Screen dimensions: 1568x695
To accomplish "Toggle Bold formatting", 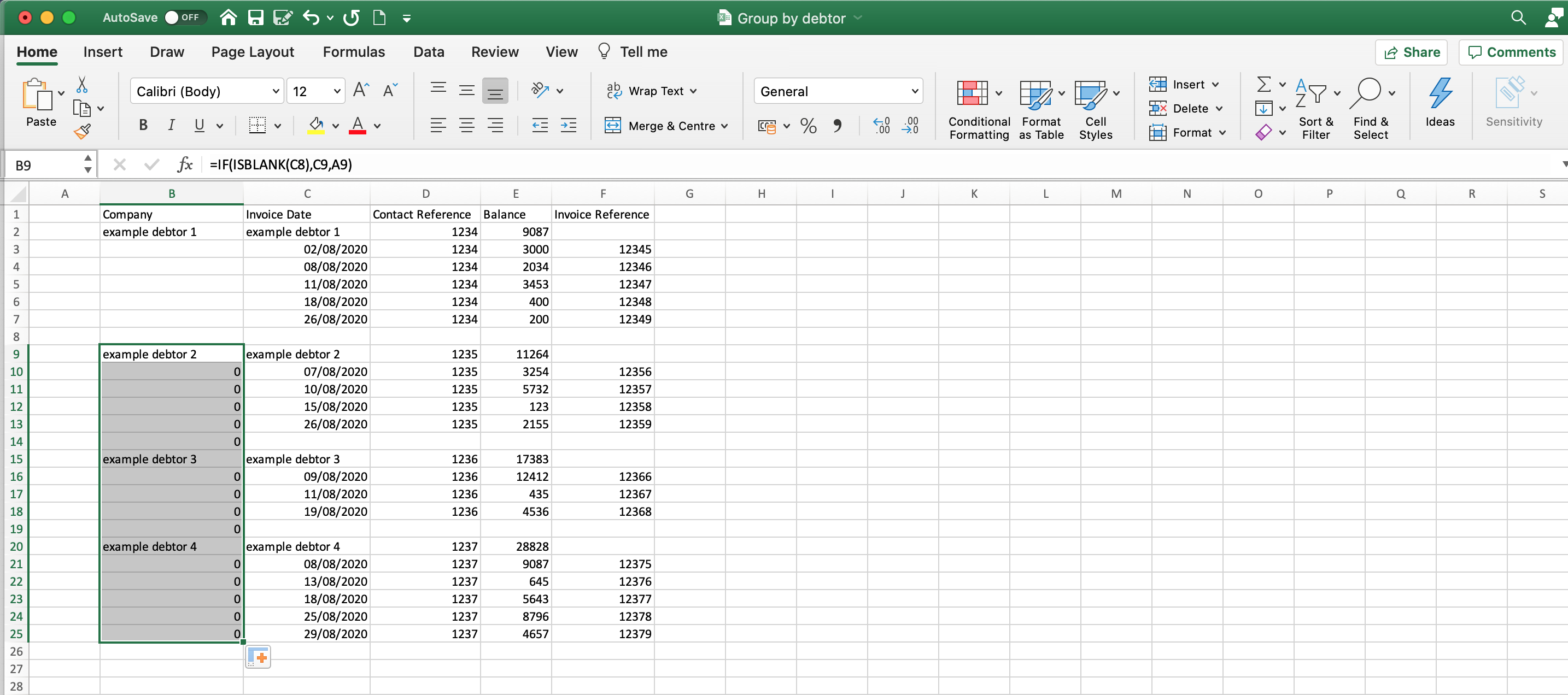I will (x=143, y=125).
